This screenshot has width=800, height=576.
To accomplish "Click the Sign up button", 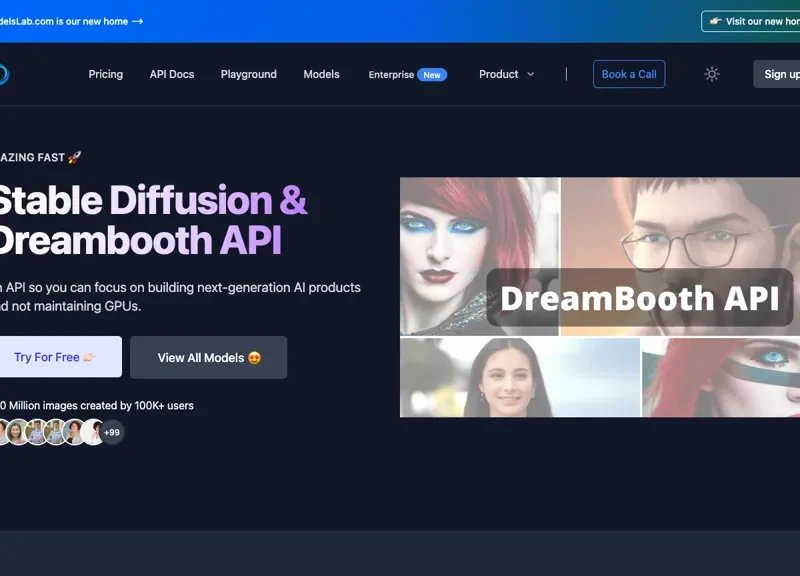I will (777, 74).
